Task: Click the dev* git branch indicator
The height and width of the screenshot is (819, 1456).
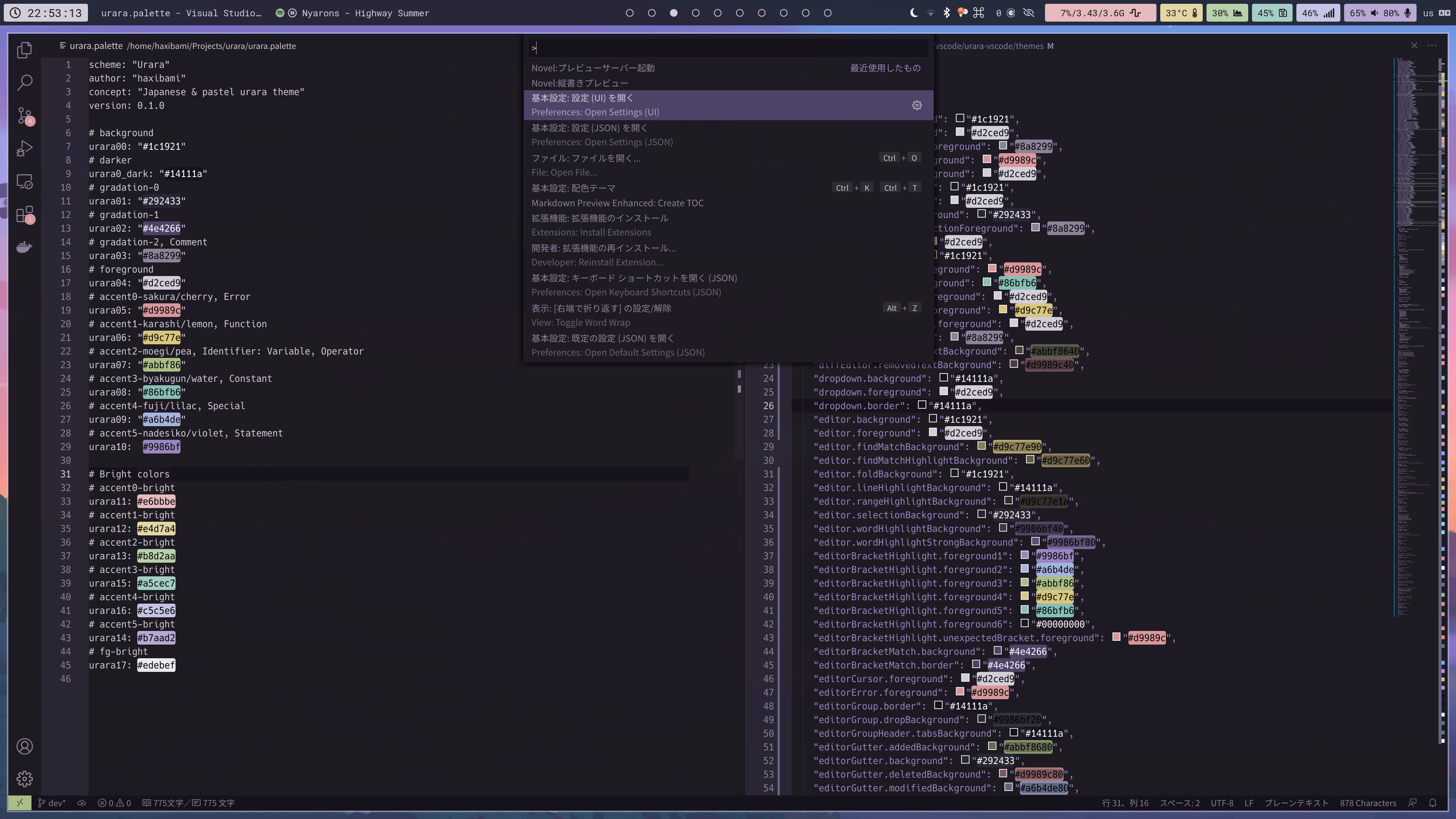Action: tap(52, 803)
